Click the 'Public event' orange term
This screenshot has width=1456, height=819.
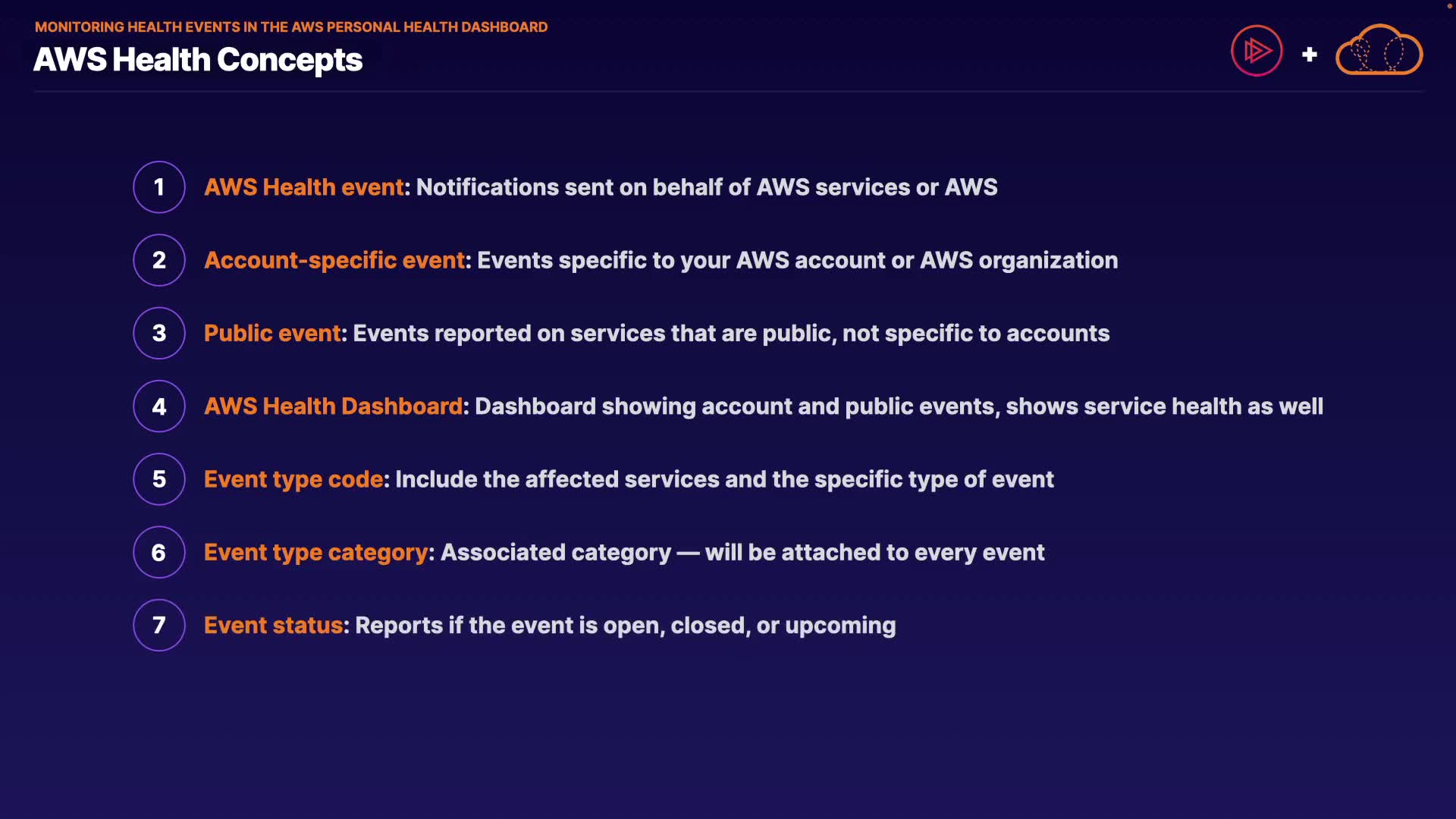(x=273, y=333)
